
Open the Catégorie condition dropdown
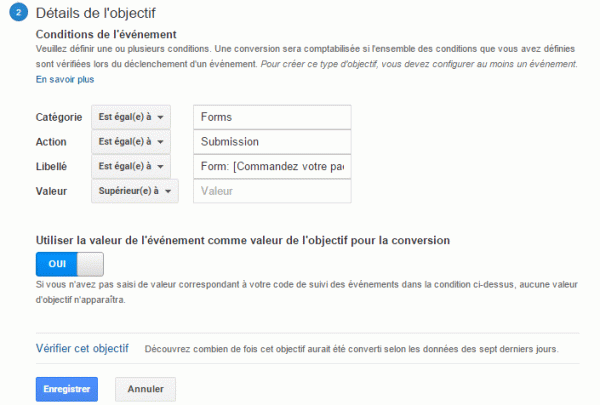click(130, 117)
